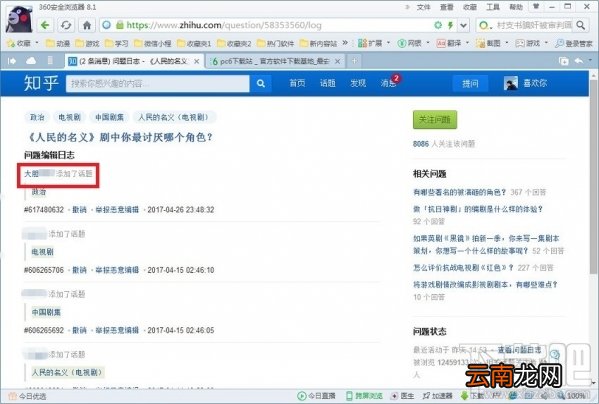599x404 pixels.
Task: Click the browser search engine box
Action: pos(532,25)
